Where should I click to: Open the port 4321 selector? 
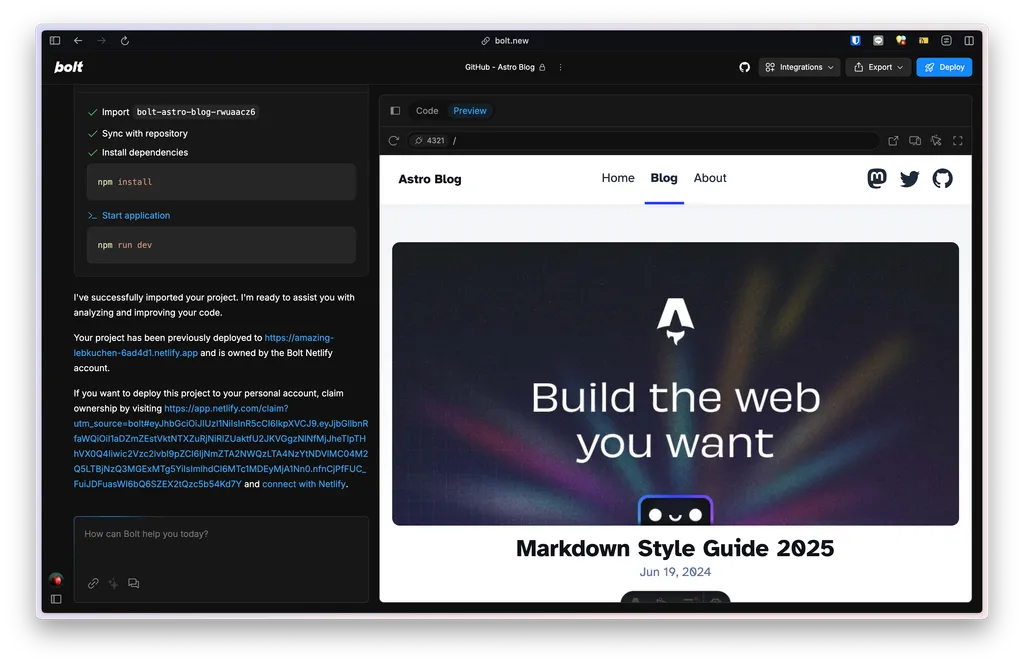(429, 140)
